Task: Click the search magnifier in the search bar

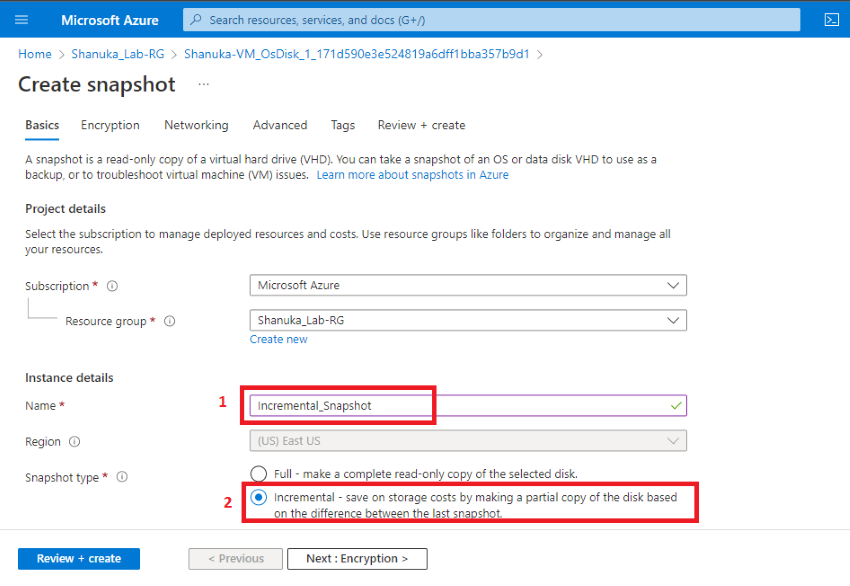Action: tap(198, 19)
